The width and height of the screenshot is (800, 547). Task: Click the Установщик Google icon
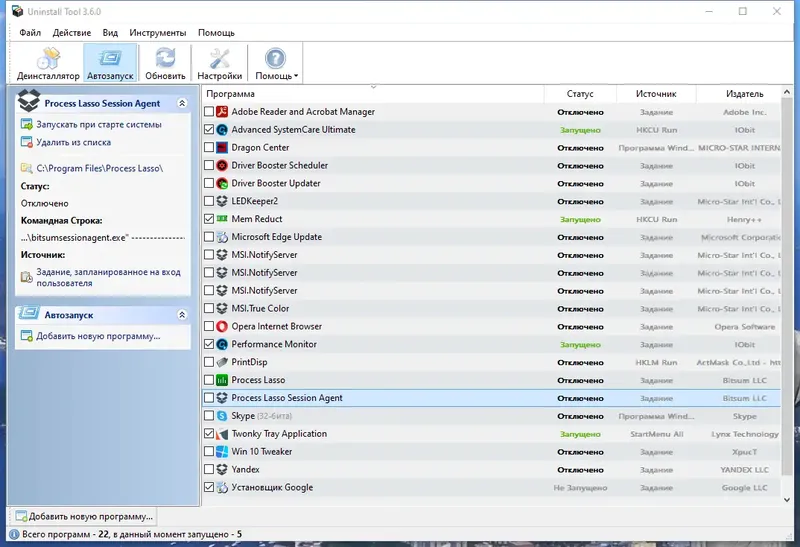pyautogui.click(x=222, y=487)
